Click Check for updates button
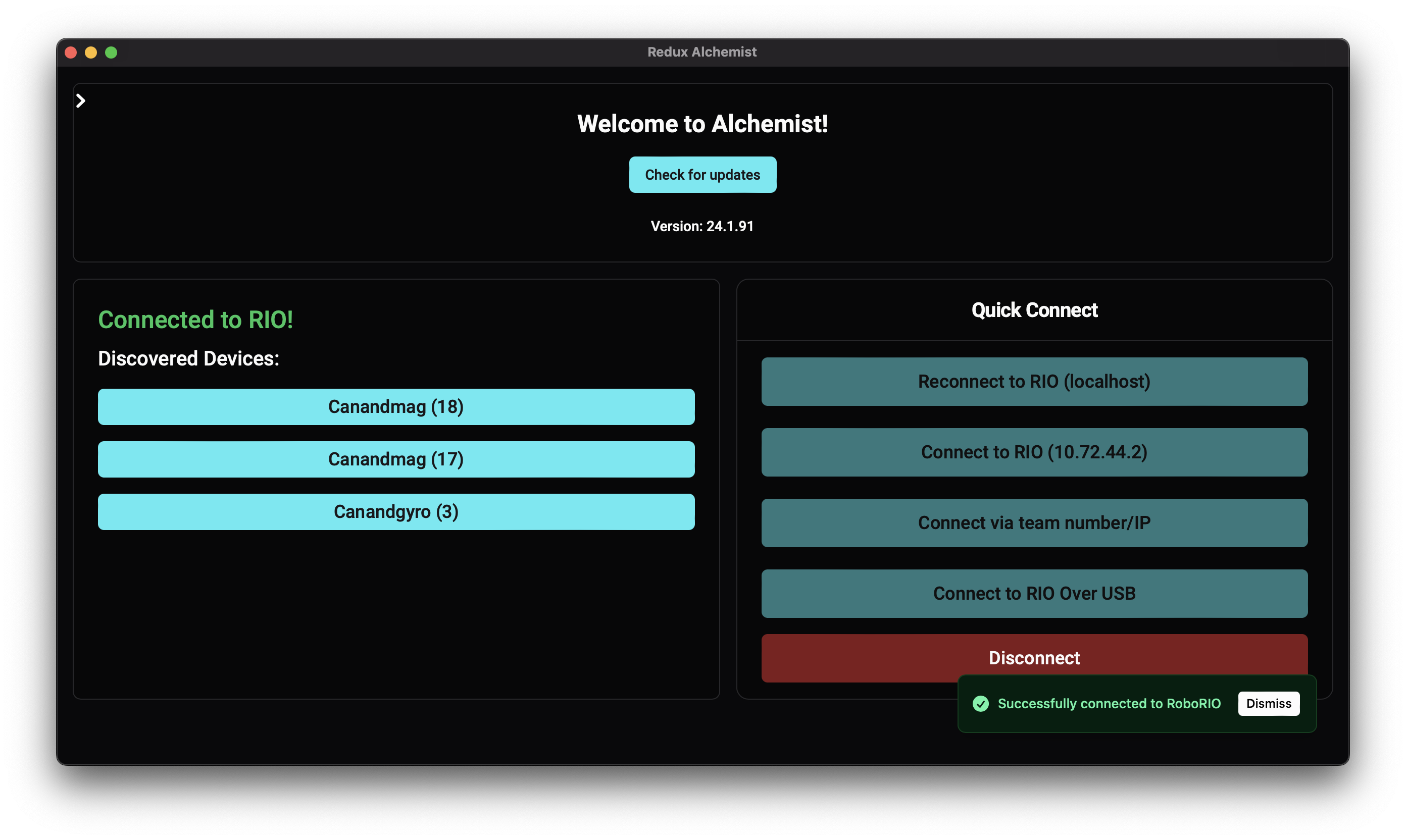 pyautogui.click(x=702, y=174)
